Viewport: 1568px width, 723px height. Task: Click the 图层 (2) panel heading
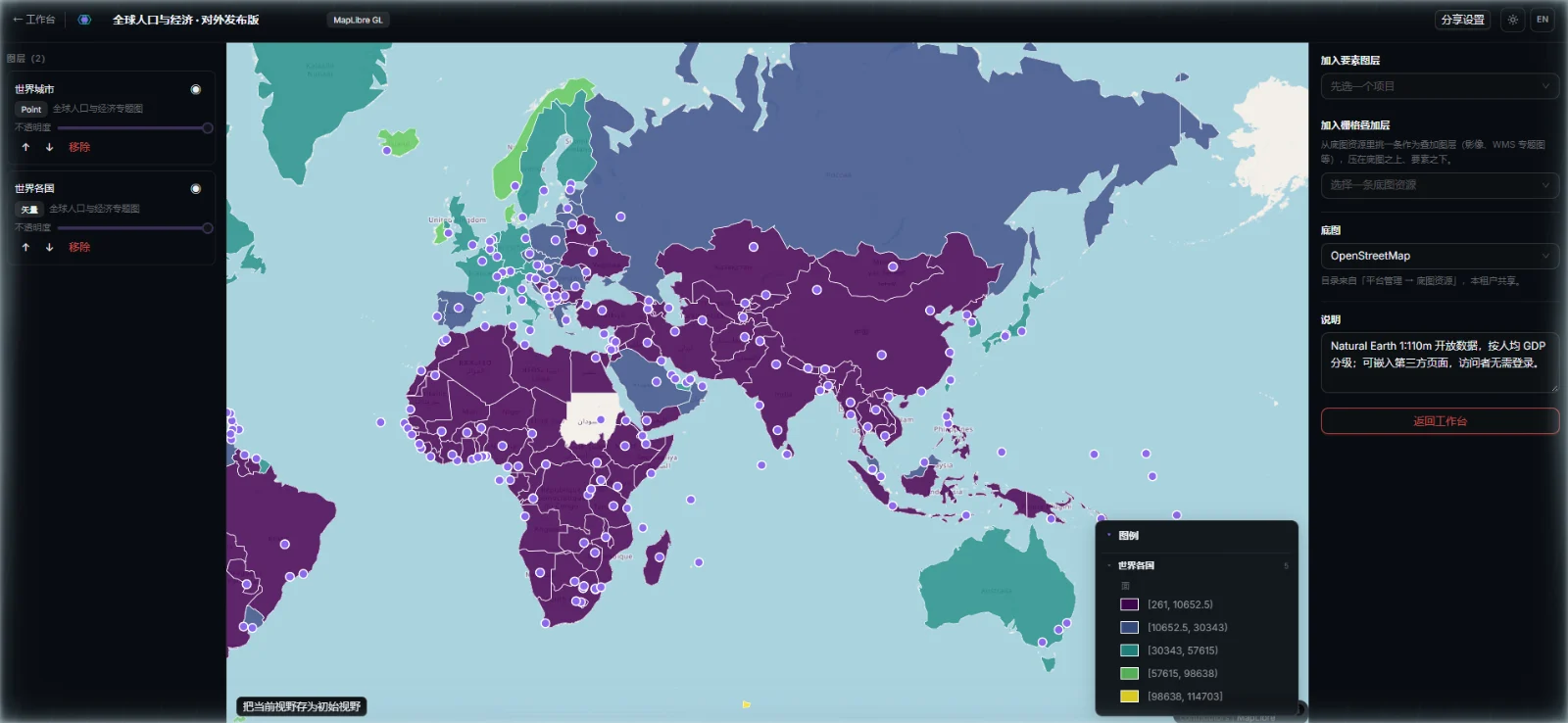(25, 59)
